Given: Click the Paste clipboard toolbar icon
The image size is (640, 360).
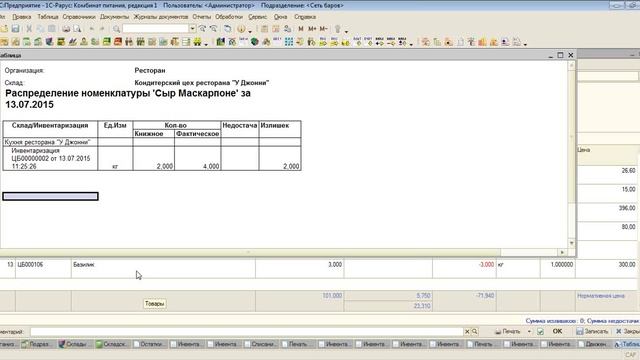Looking at the screenshot, I should pos(52,29).
